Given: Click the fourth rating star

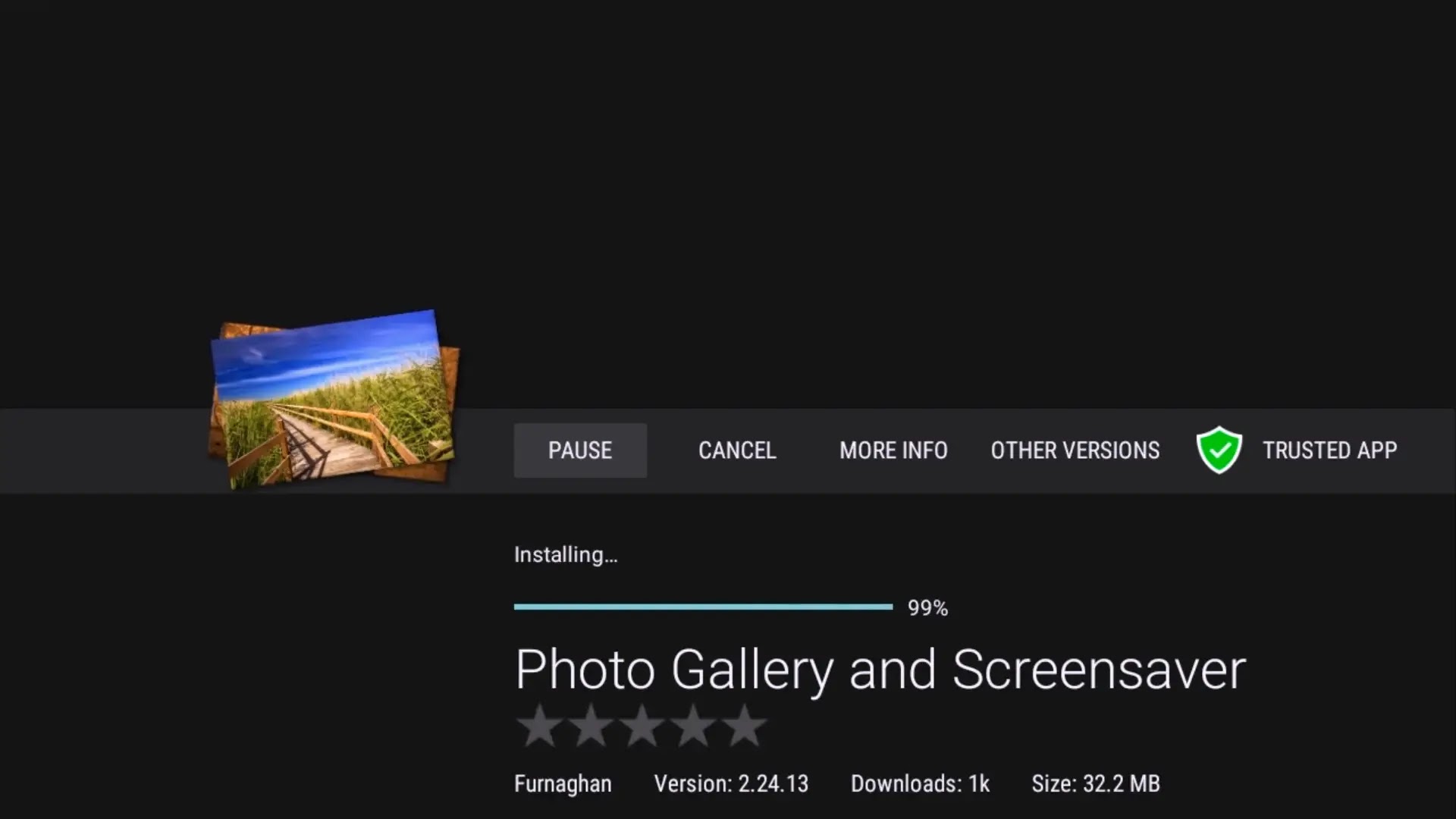Looking at the screenshot, I should [x=693, y=726].
